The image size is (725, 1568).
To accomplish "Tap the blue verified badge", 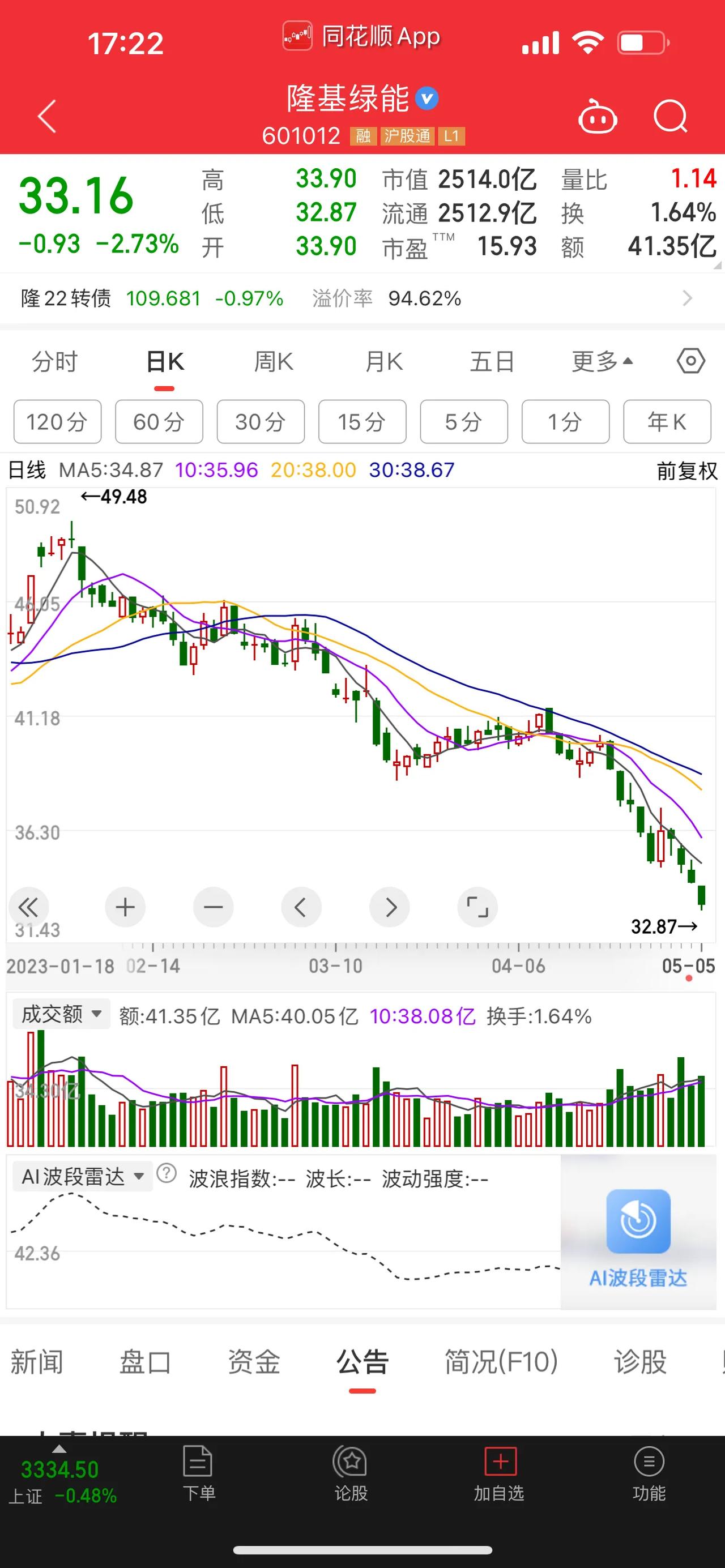I will [x=427, y=98].
